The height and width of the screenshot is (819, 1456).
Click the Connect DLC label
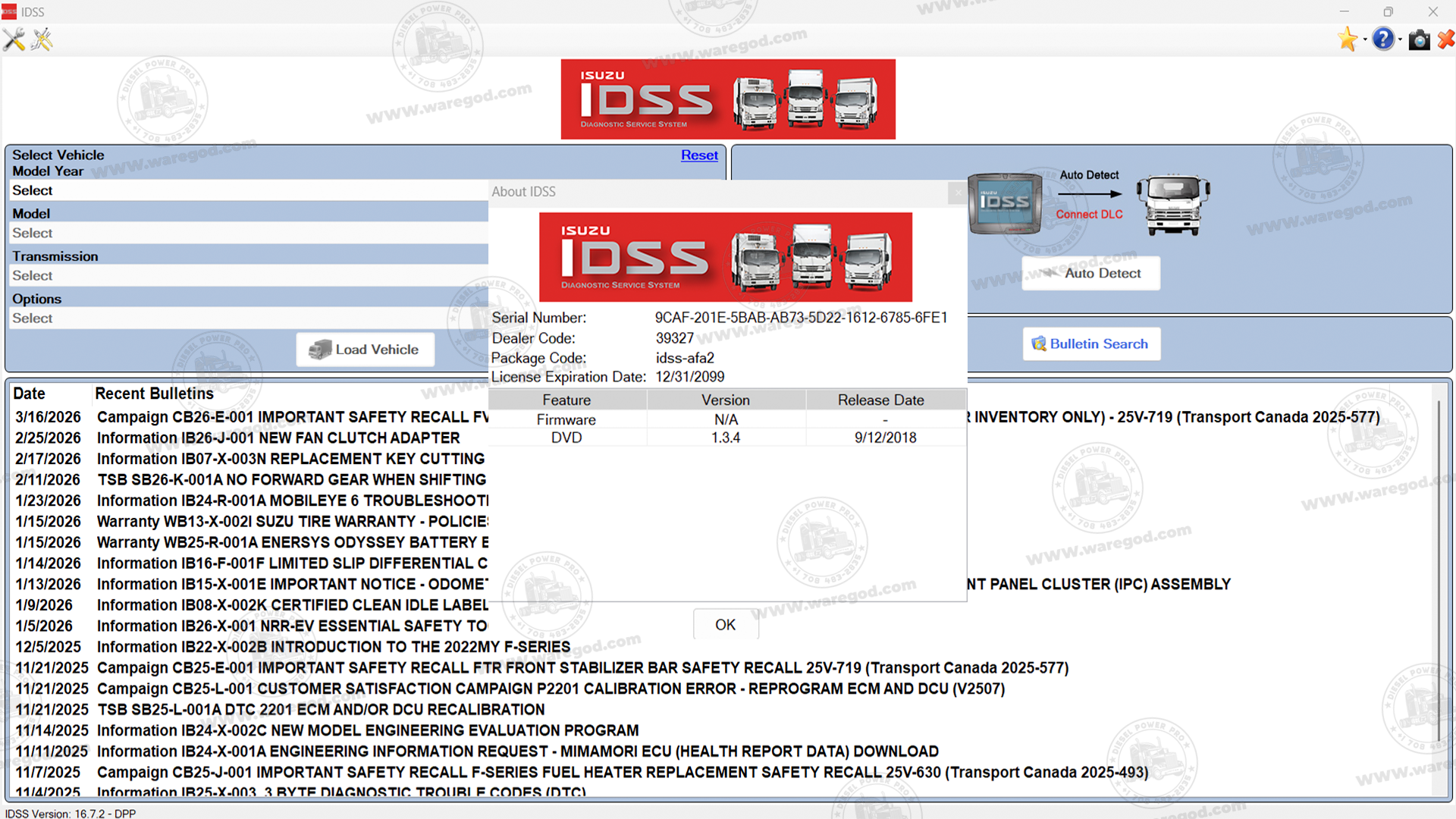click(x=1089, y=215)
